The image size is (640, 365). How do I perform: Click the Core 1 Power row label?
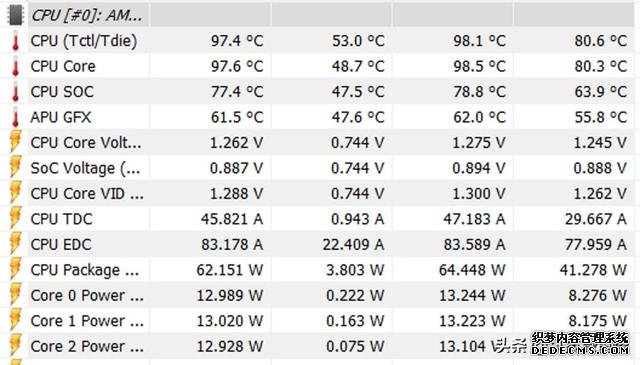pos(87,321)
